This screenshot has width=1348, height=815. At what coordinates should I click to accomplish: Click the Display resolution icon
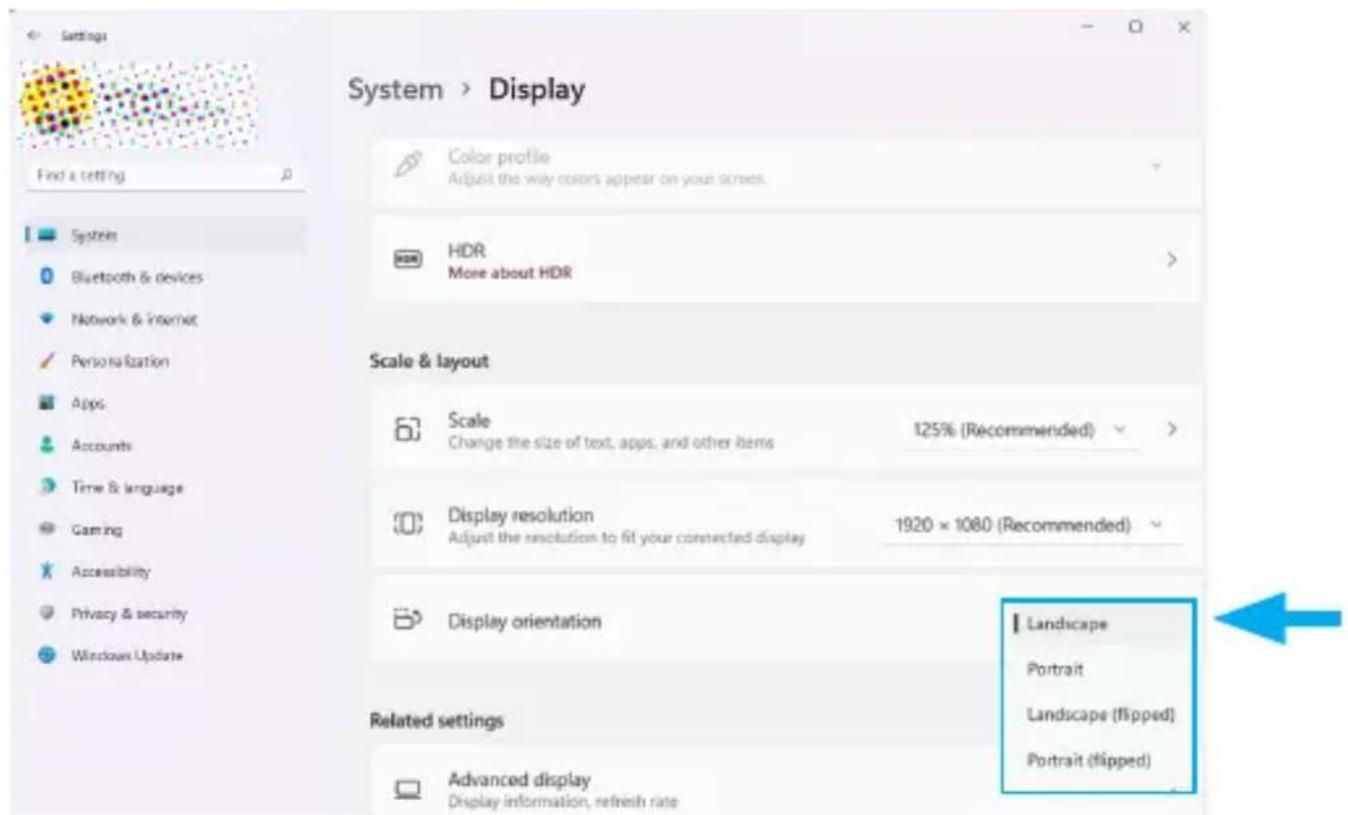click(408, 524)
